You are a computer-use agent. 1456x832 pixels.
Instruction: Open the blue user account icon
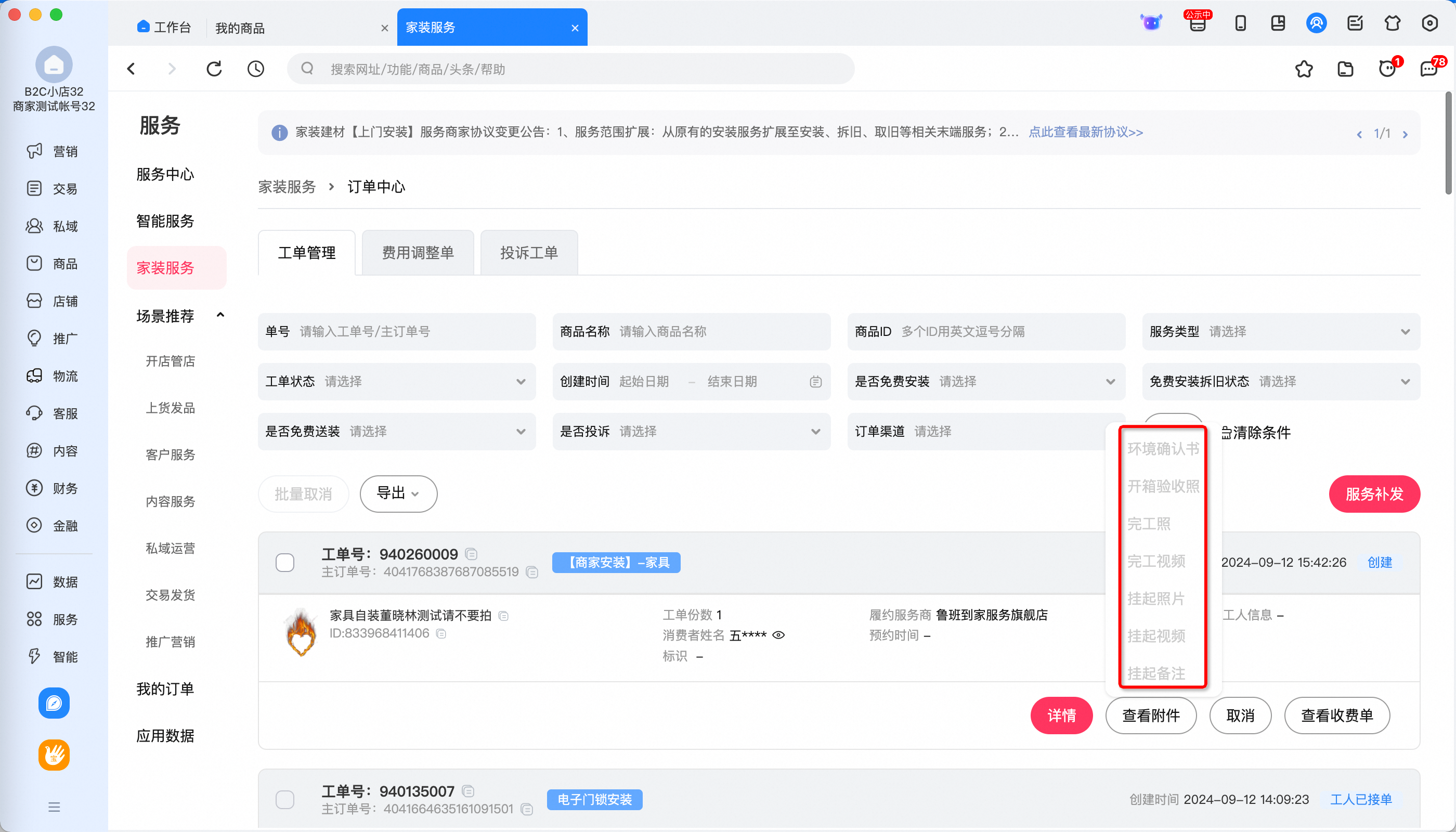pos(1317,23)
